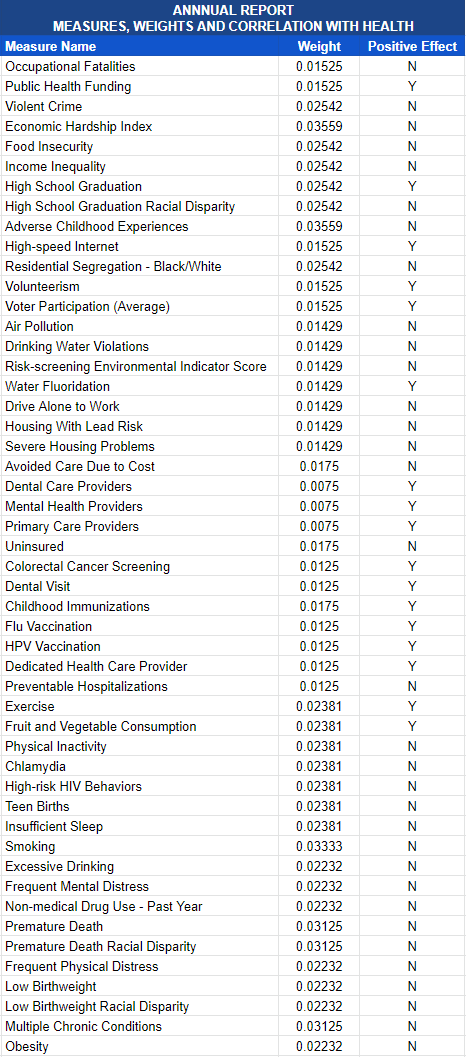Select the Weight column header
The image size is (466, 1057).
coord(319,47)
